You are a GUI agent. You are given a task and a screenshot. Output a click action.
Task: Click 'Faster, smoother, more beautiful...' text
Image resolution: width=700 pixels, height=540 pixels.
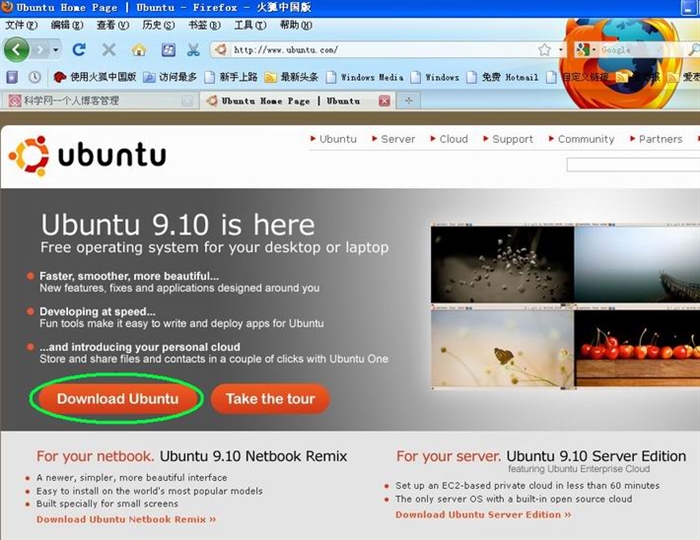(129, 276)
